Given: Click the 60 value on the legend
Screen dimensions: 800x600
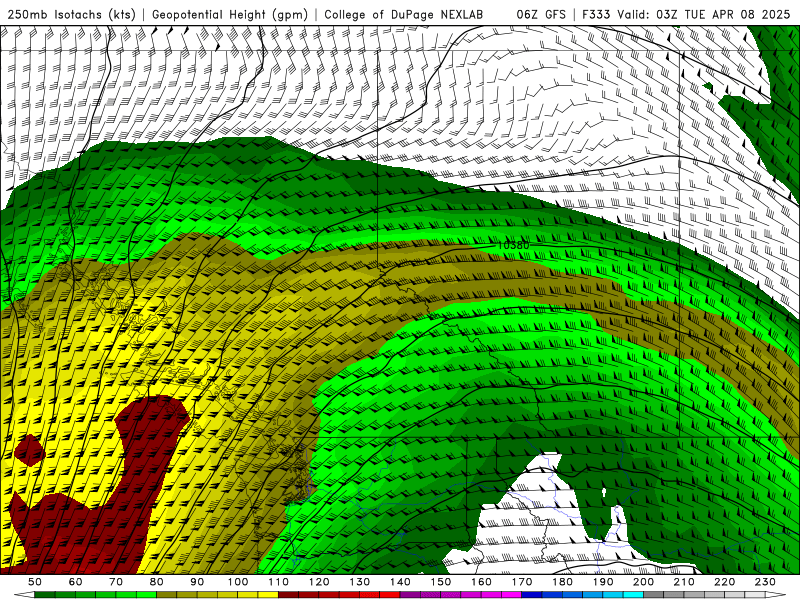Looking at the screenshot, I should [75, 582].
